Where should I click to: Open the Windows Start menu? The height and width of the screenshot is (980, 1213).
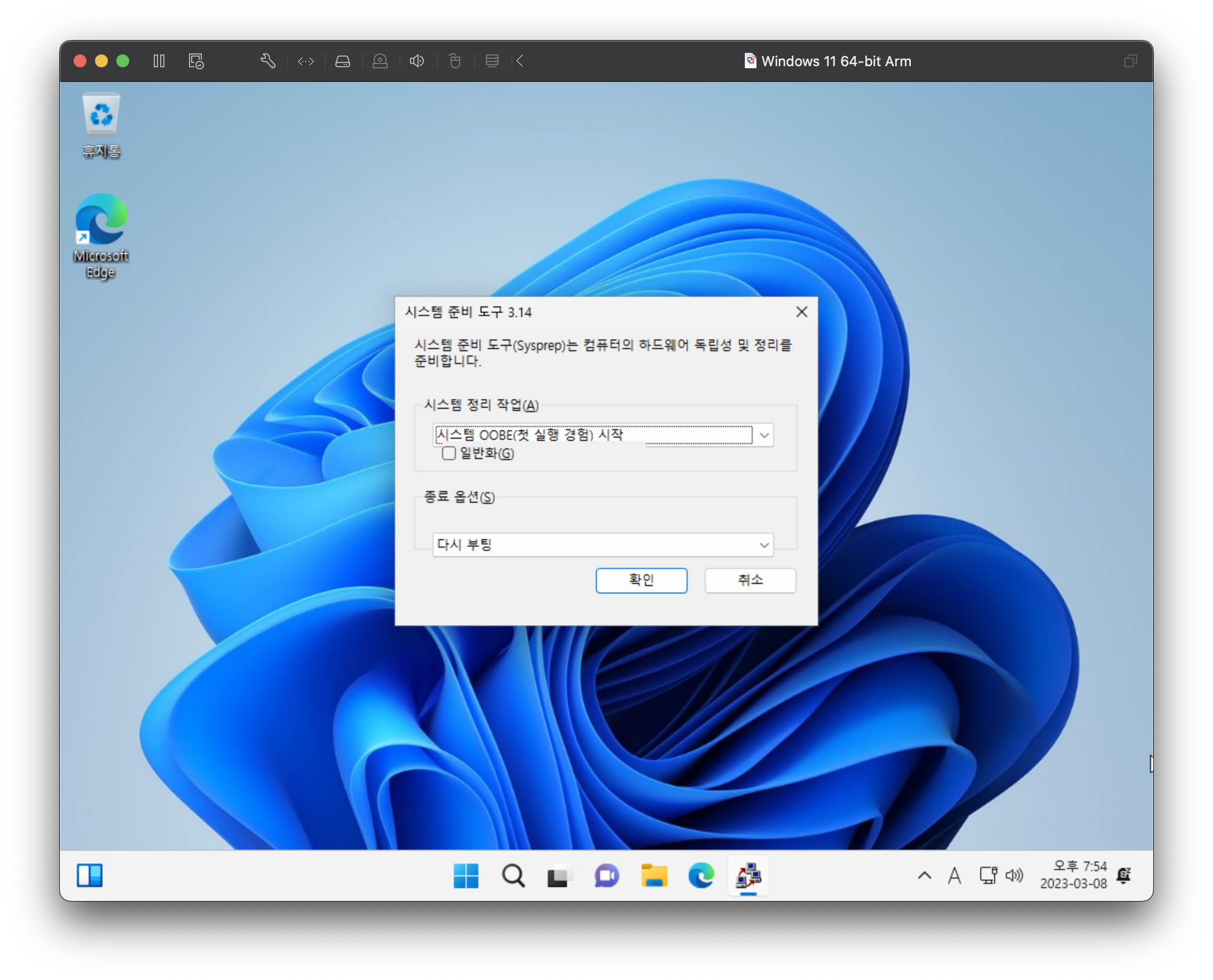coord(466,875)
